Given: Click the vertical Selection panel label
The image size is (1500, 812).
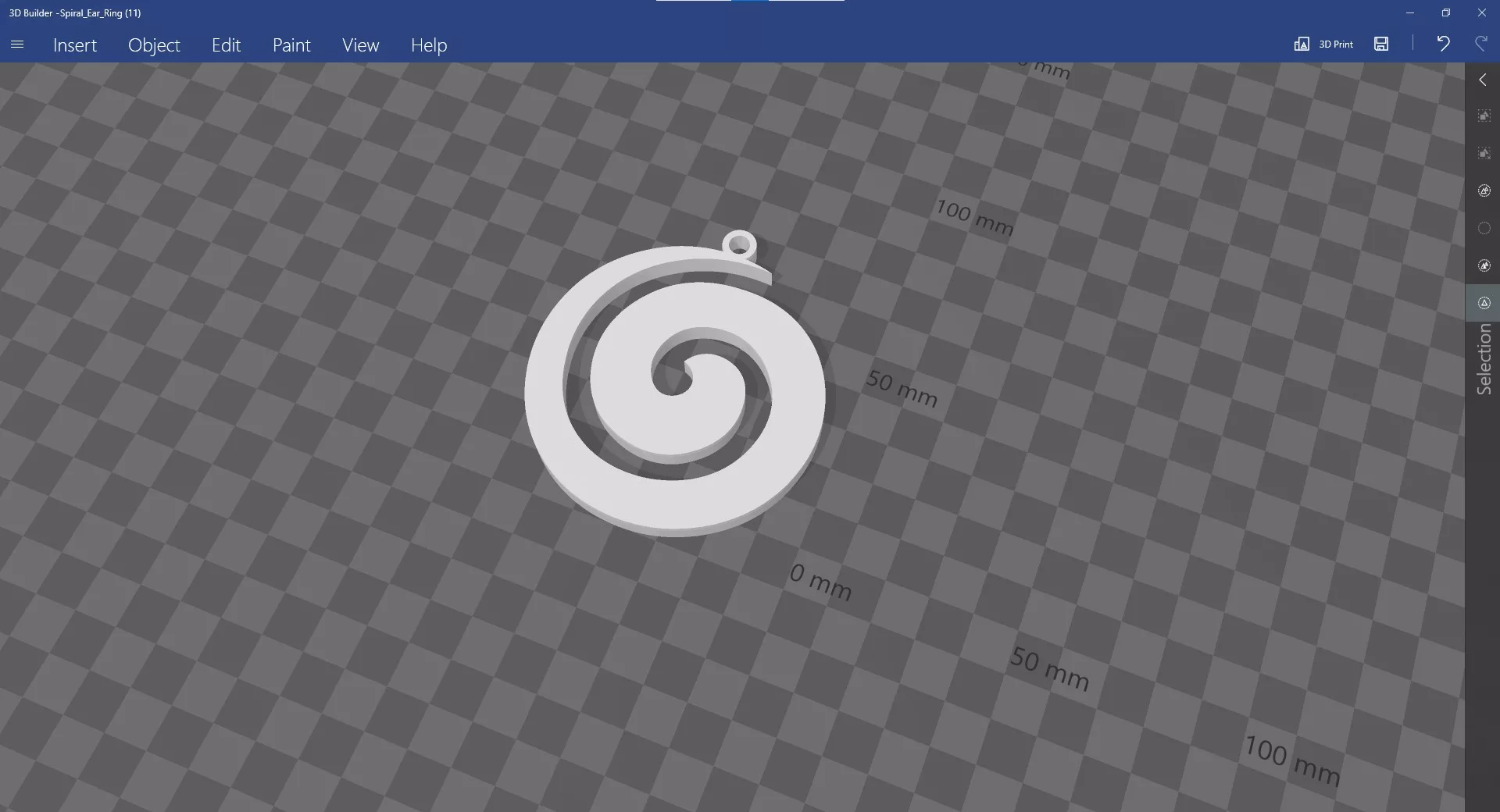Looking at the screenshot, I should 1484,359.
